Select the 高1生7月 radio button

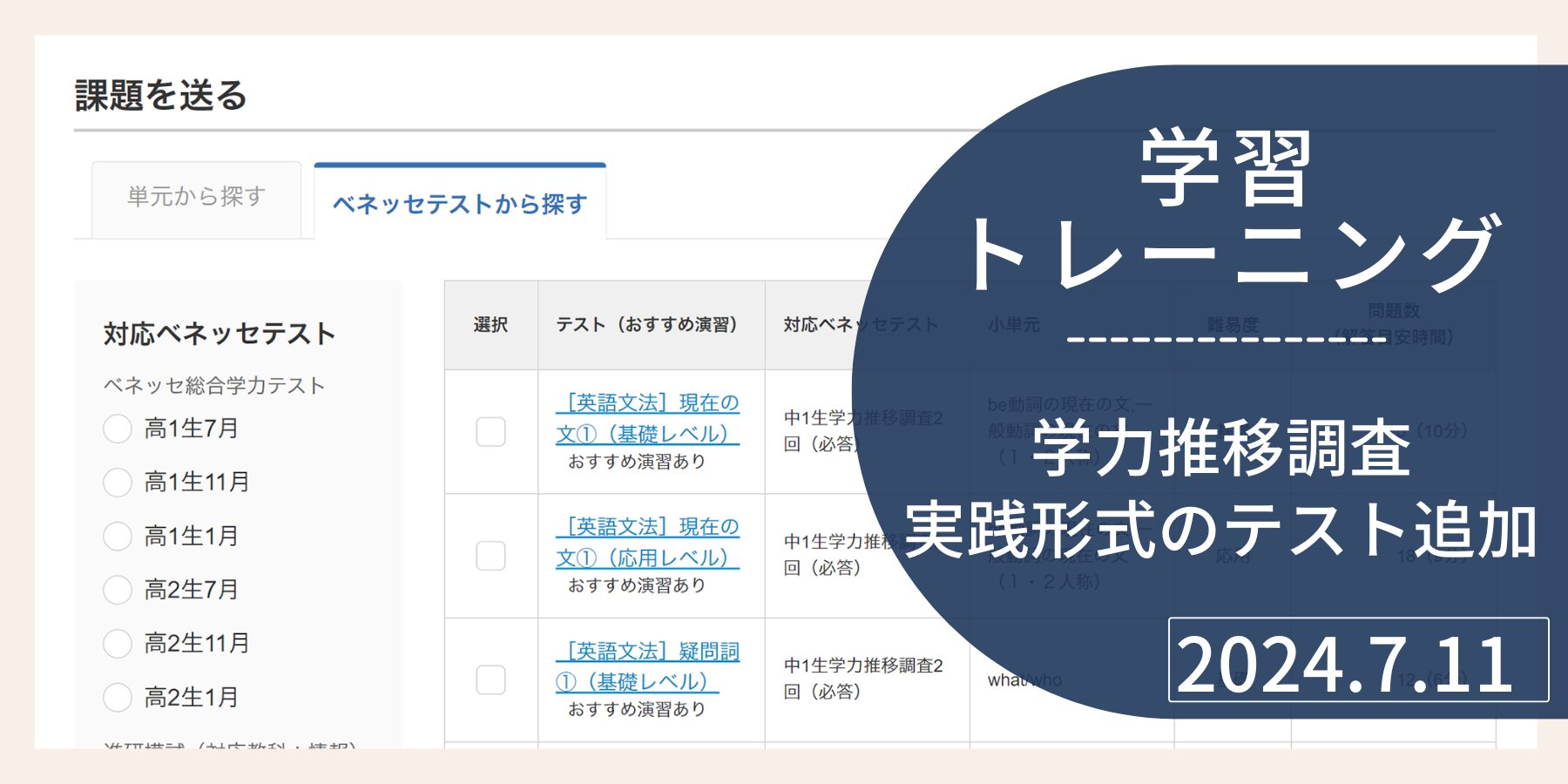[118, 429]
